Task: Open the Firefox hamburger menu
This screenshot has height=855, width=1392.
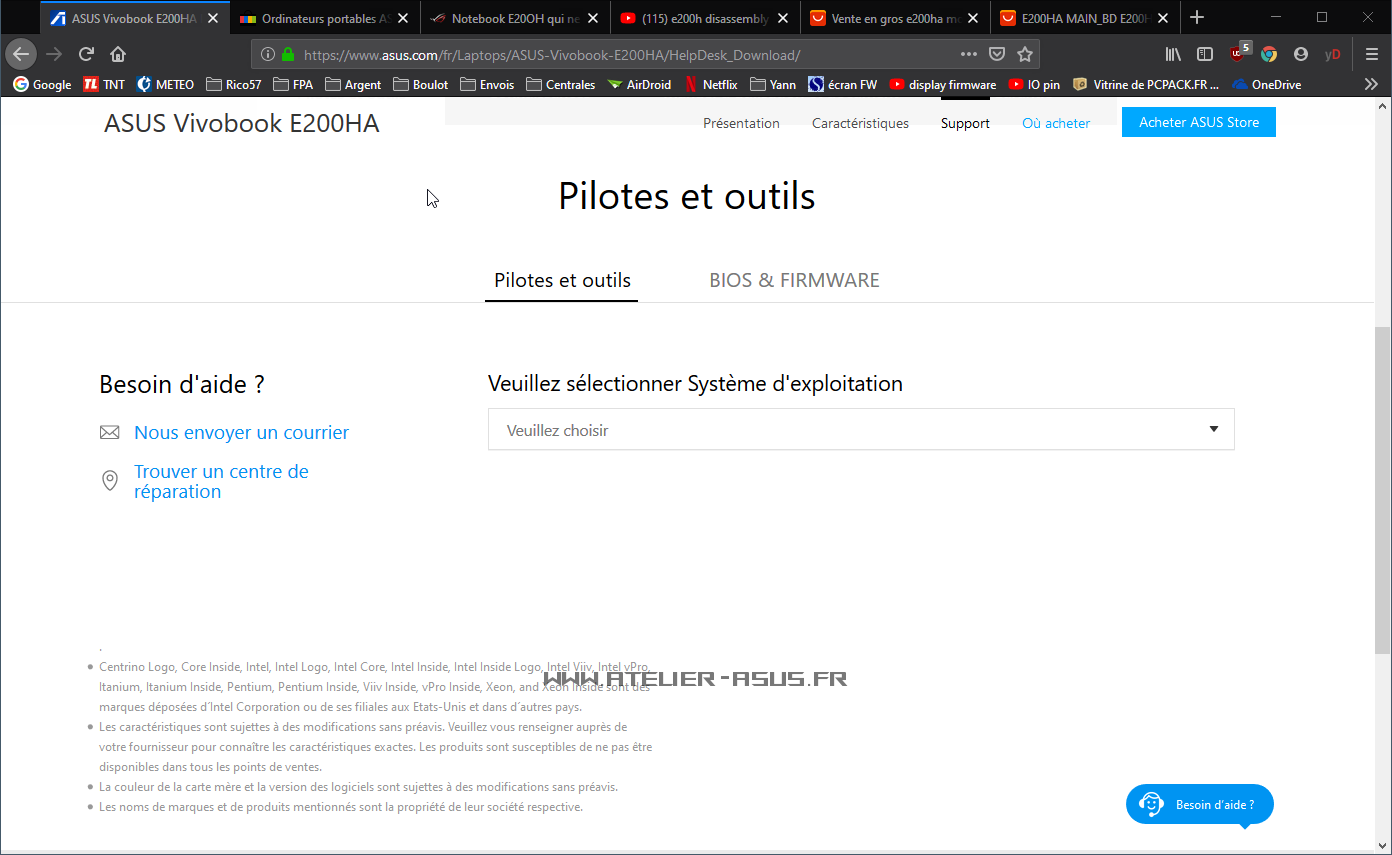Action: [1372, 54]
